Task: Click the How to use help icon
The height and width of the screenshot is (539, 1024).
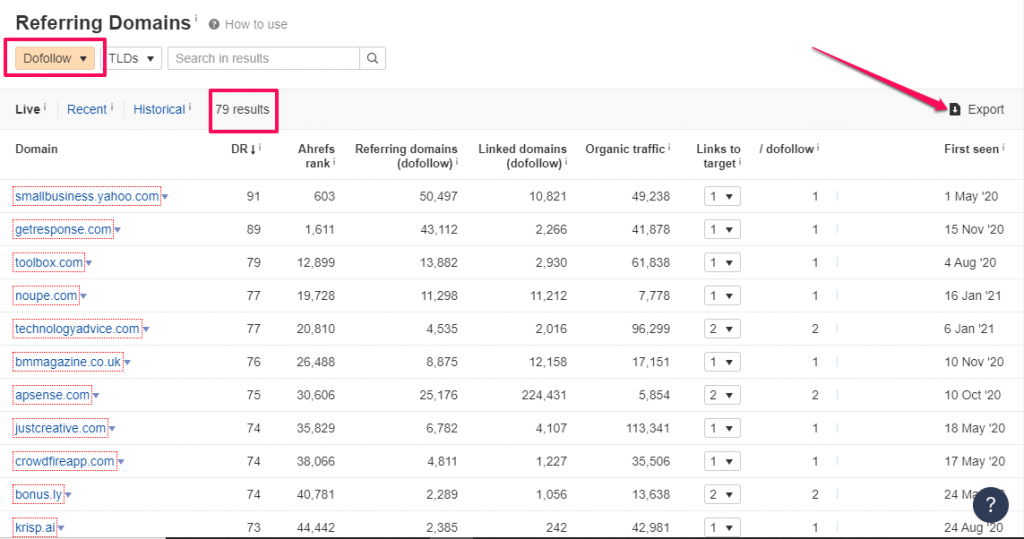Action: [x=214, y=24]
